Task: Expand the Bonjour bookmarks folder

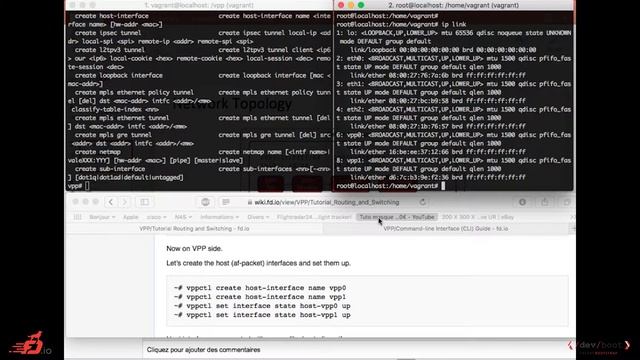Action: [102, 217]
